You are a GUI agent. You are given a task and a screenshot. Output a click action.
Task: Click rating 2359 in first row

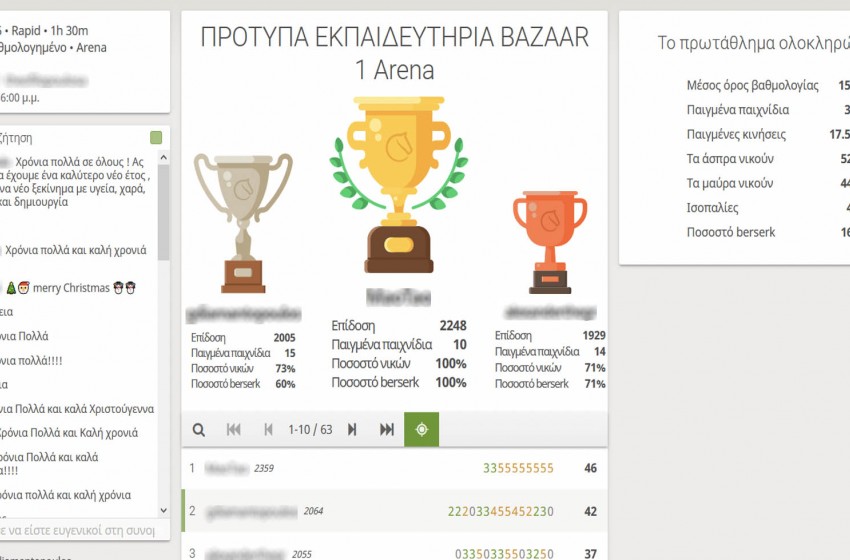tap(264, 468)
